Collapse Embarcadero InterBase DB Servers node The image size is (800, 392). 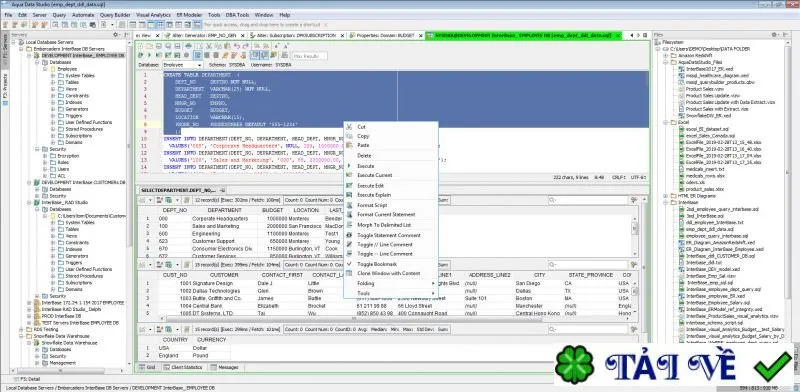21,49
